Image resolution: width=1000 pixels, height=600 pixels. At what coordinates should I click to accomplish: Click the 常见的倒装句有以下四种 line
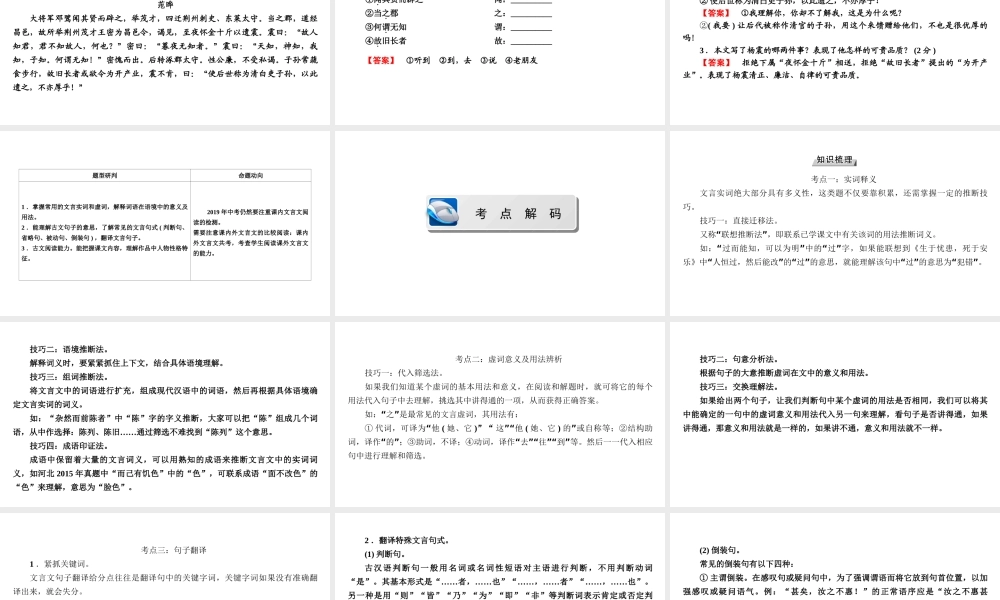(747, 564)
